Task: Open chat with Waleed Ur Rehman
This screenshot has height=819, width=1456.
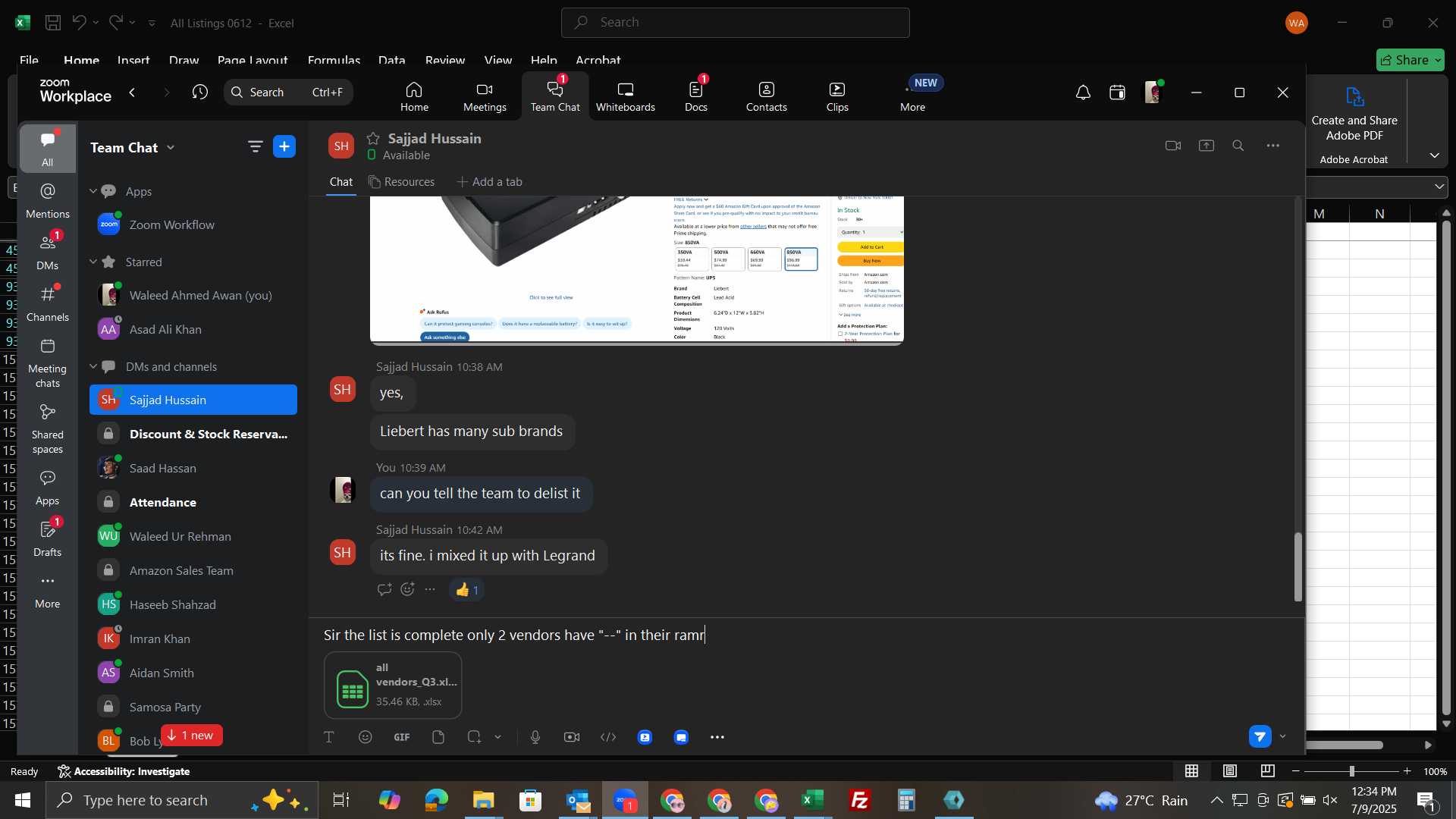Action: point(193,536)
